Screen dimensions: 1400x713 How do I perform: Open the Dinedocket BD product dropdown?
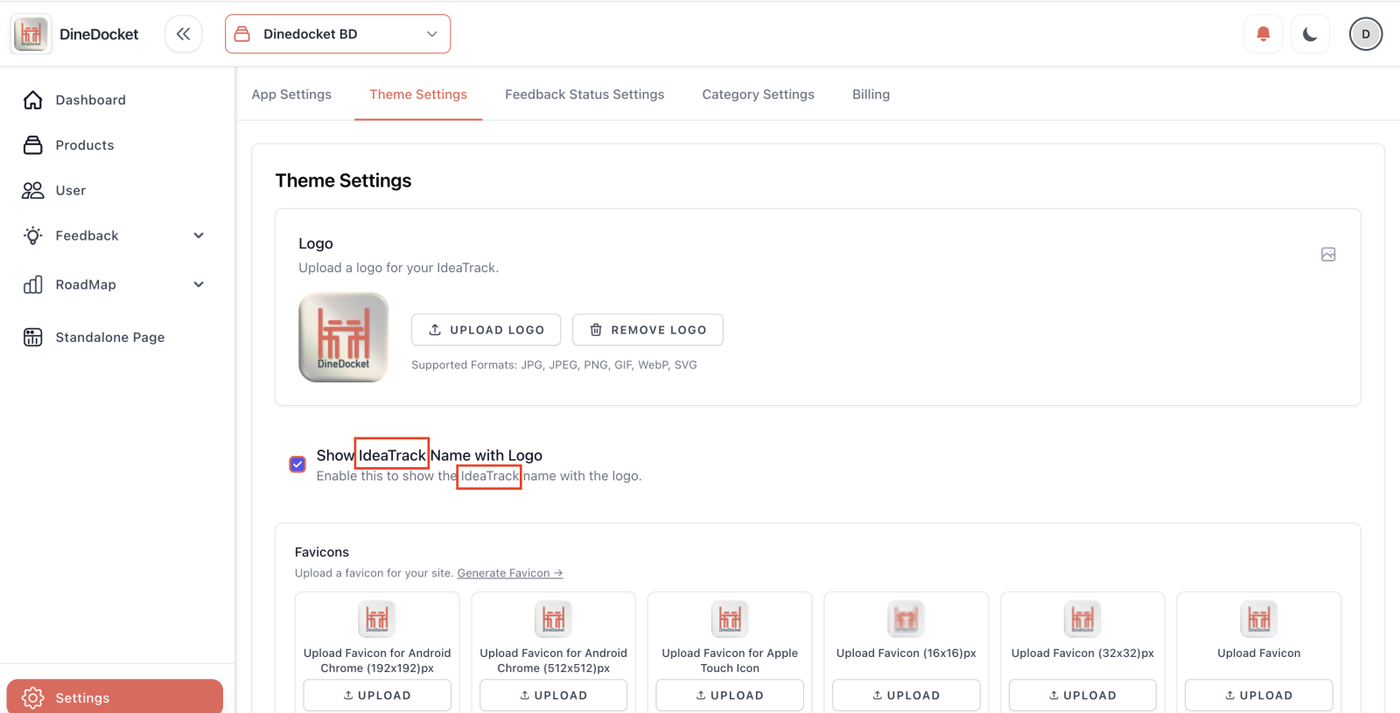337,34
